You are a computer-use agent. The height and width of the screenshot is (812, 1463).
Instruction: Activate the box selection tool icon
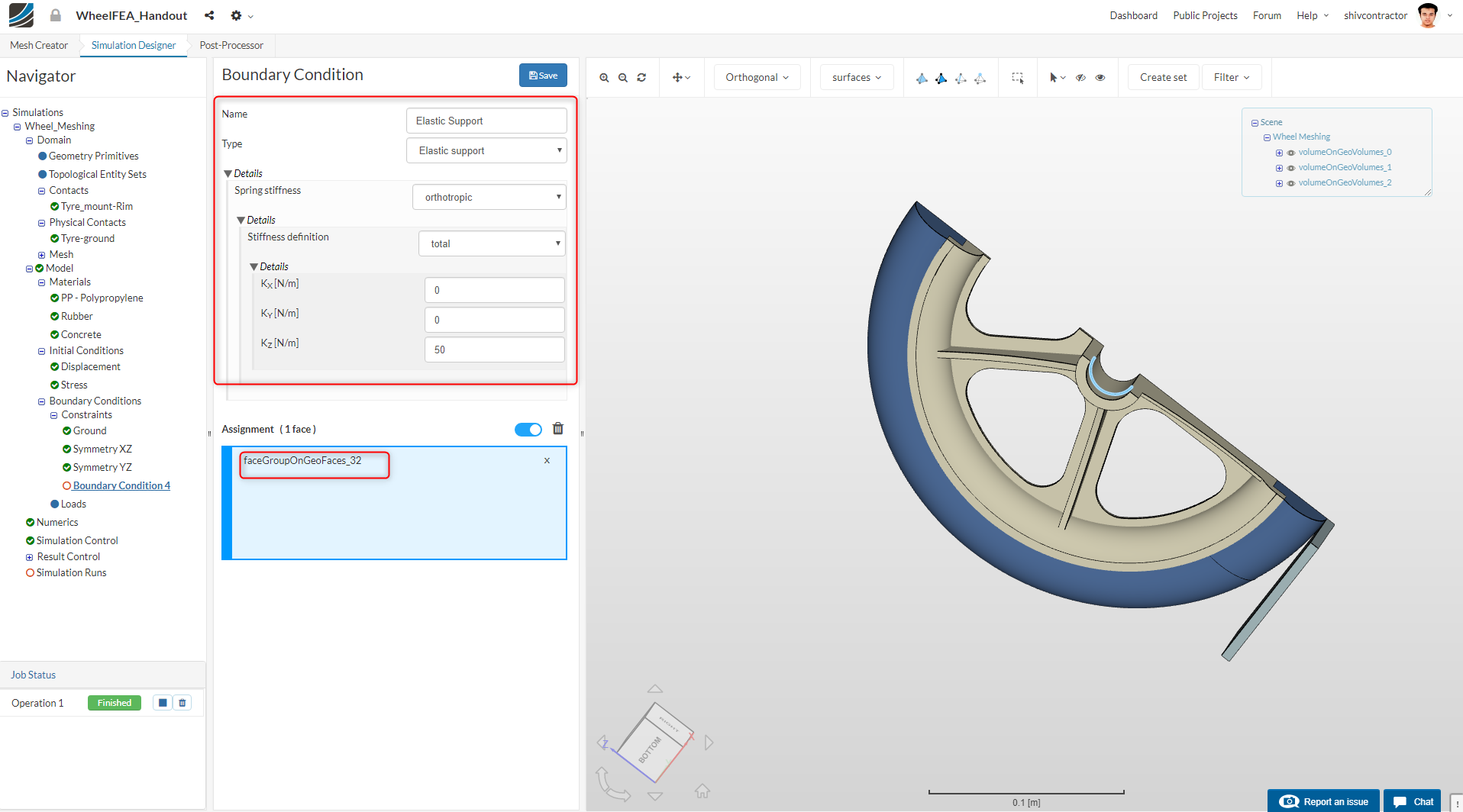pyautogui.click(x=1017, y=78)
